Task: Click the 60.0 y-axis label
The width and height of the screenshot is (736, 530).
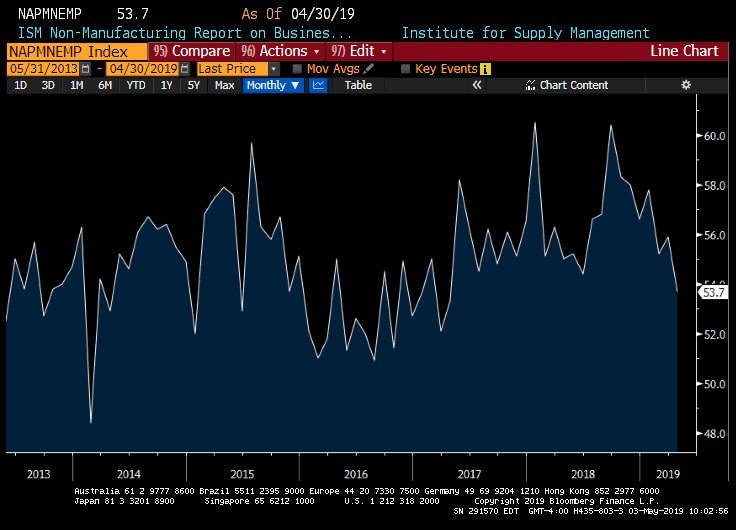Action: pos(714,136)
